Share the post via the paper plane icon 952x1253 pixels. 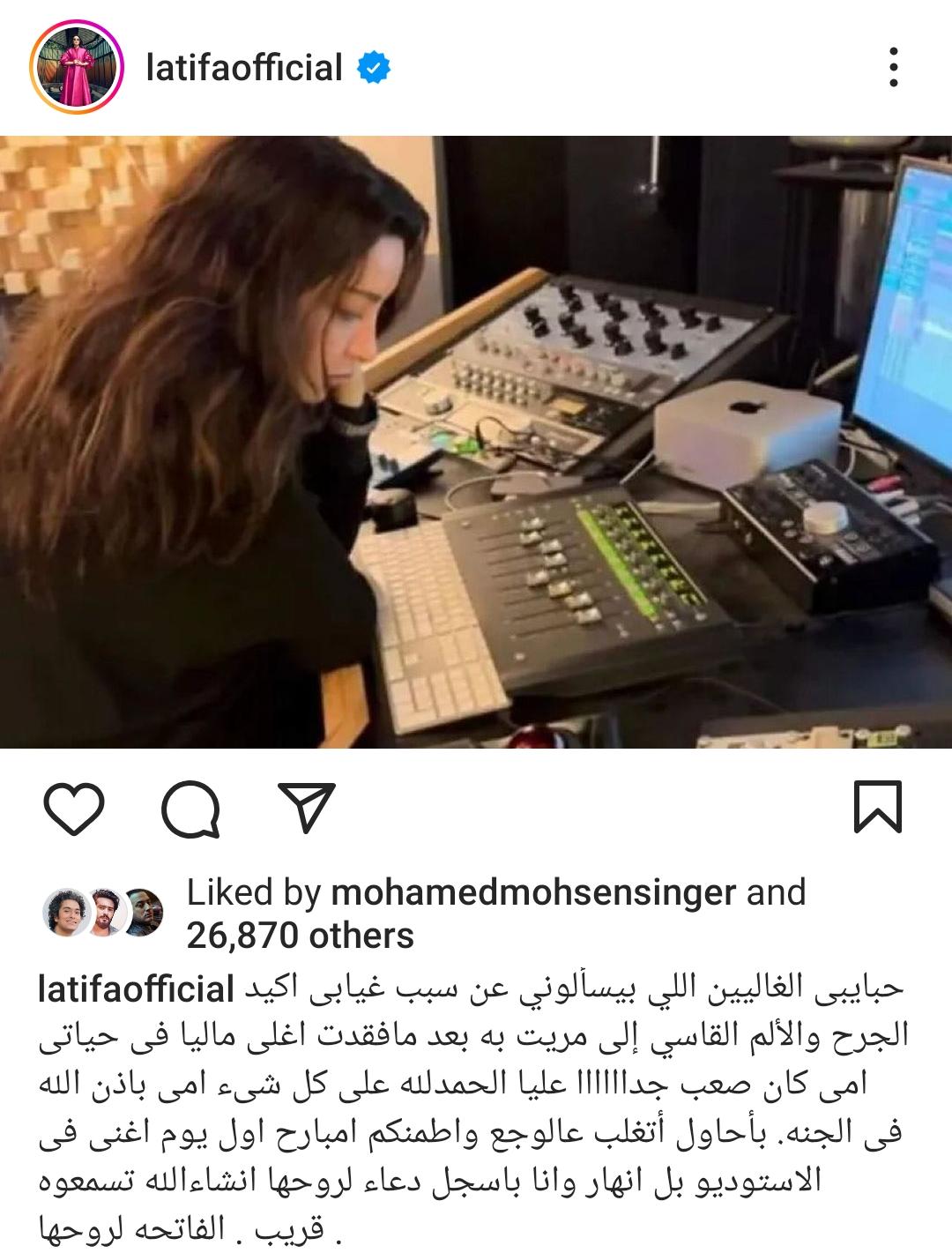coord(307,808)
